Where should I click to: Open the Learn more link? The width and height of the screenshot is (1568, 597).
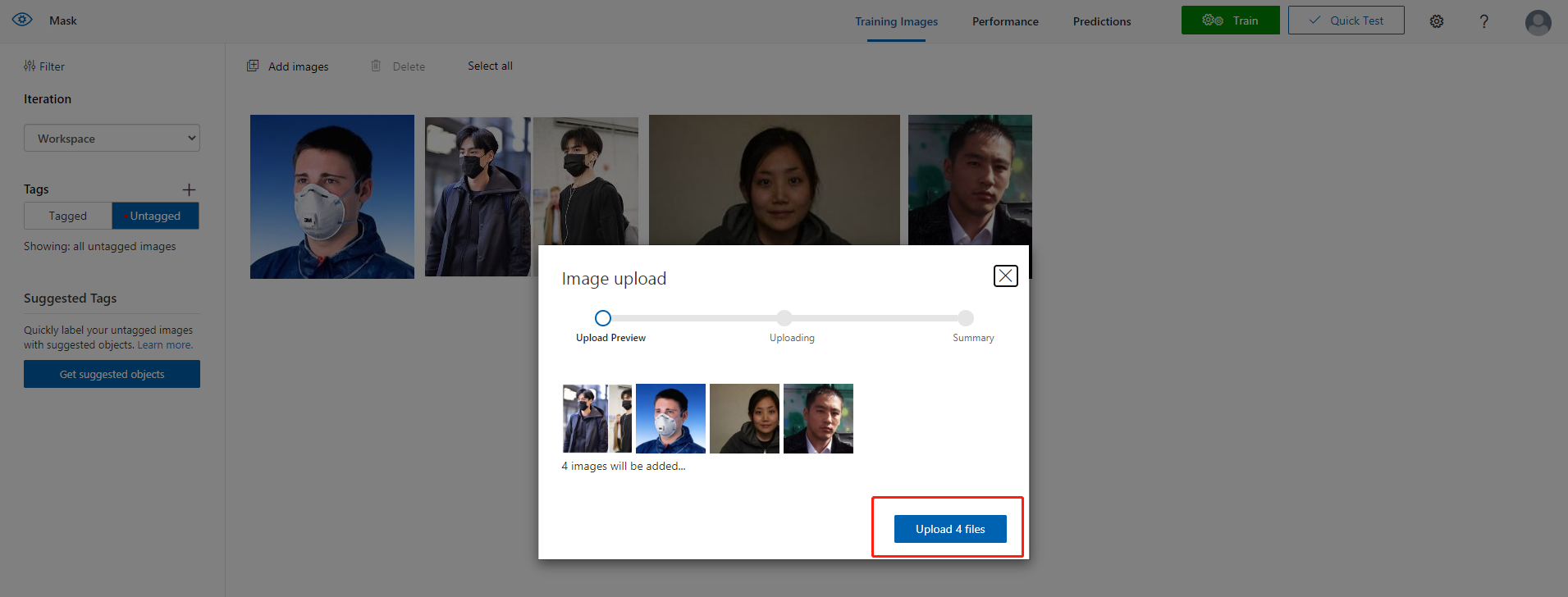[x=165, y=345]
